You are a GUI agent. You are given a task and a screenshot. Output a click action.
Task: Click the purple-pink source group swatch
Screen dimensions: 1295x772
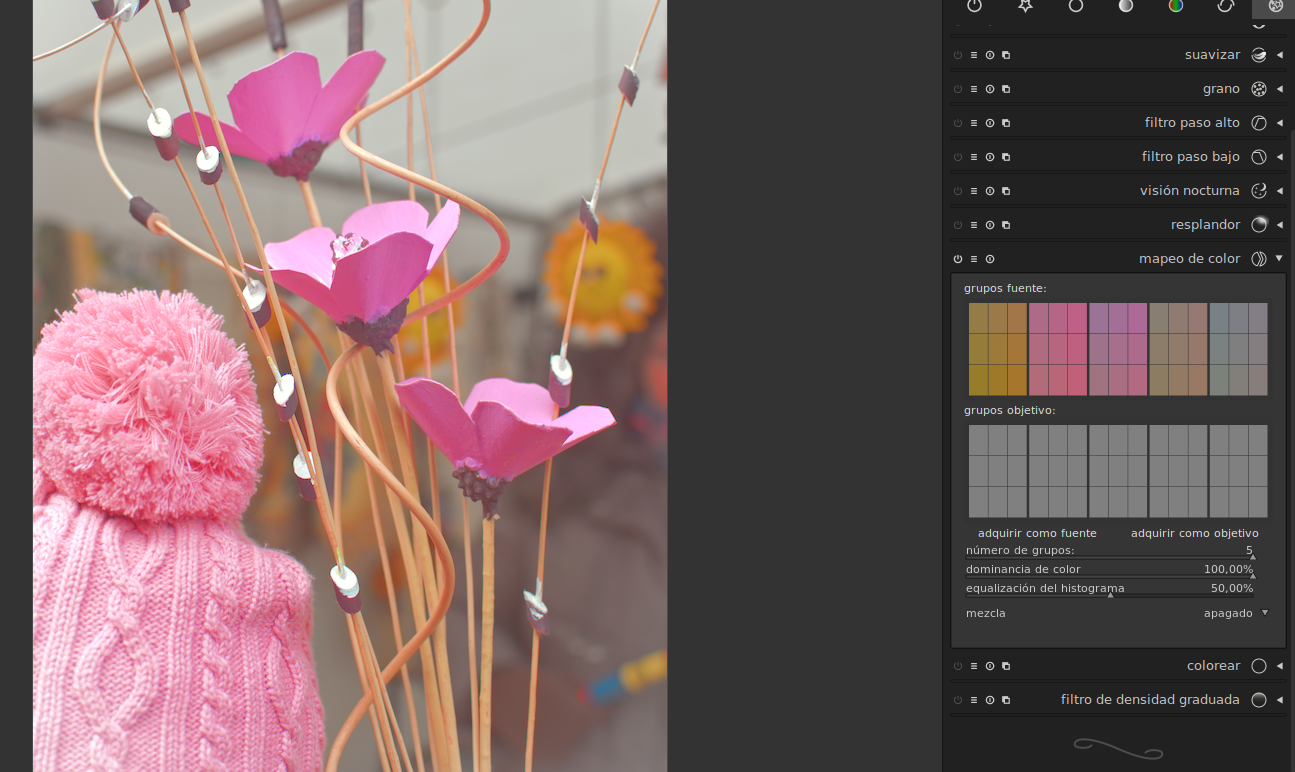pyautogui.click(x=1118, y=349)
